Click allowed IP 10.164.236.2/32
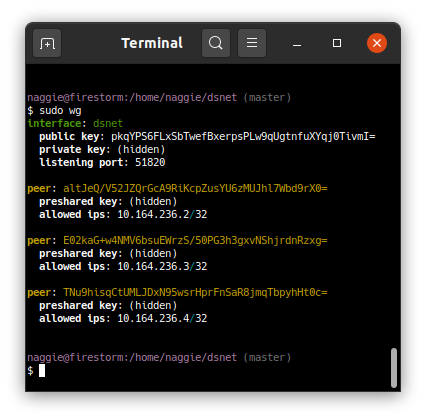This screenshot has width=426, height=420. click(162, 214)
